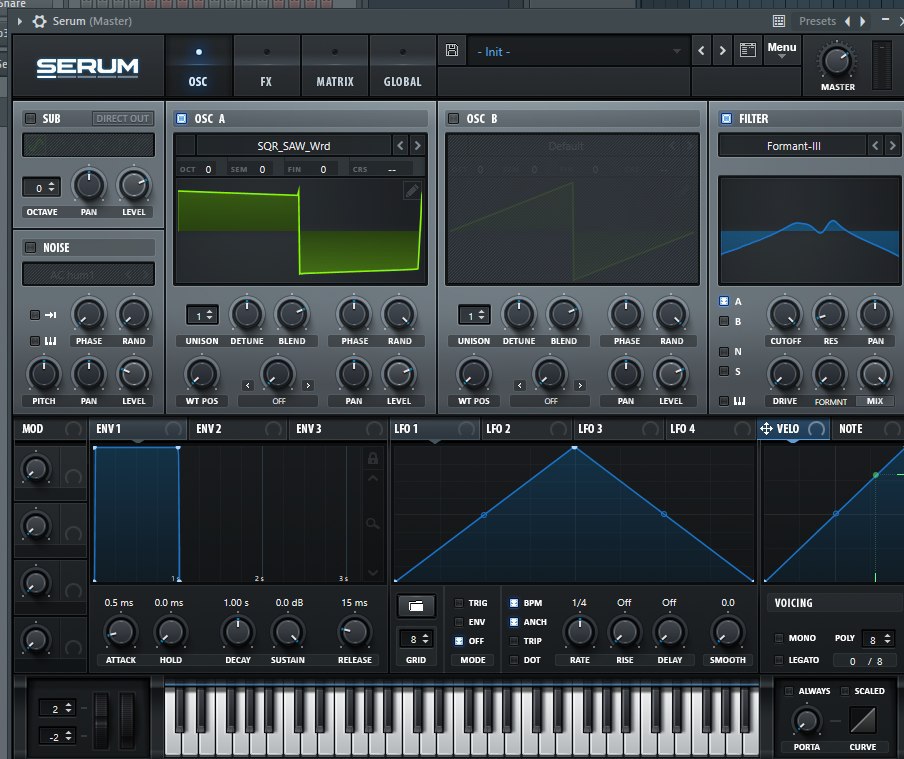The image size is (904, 759).
Task: Enable the SUB oscillator
Action: [x=30, y=118]
